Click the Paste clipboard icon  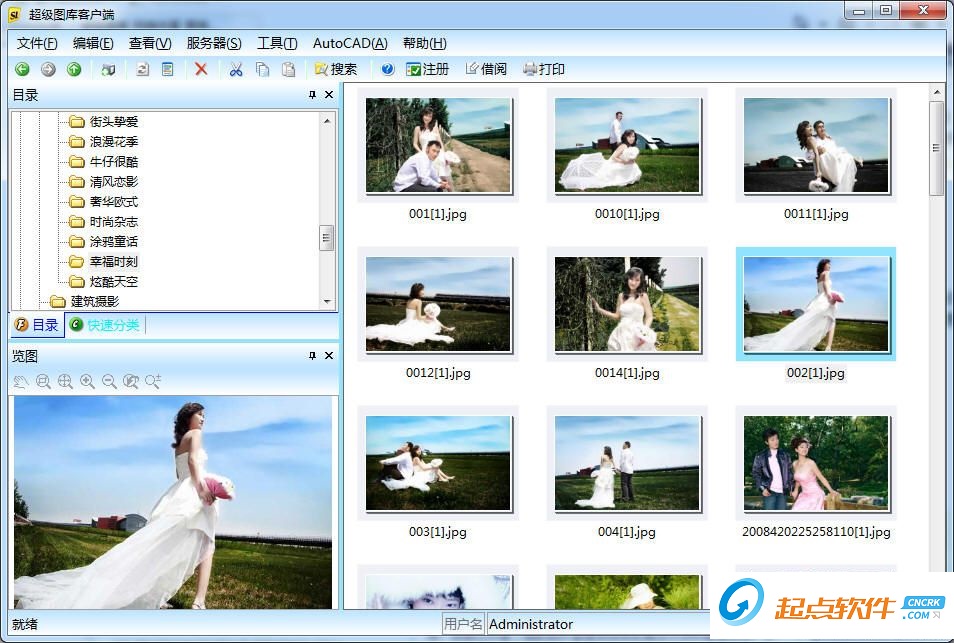(286, 69)
